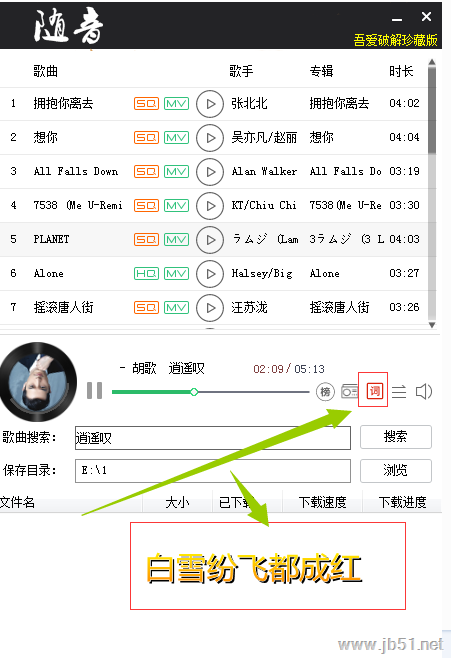Click the 保存目录 save path field
The width and height of the screenshot is (451, 658).
(x=213, y=471)
